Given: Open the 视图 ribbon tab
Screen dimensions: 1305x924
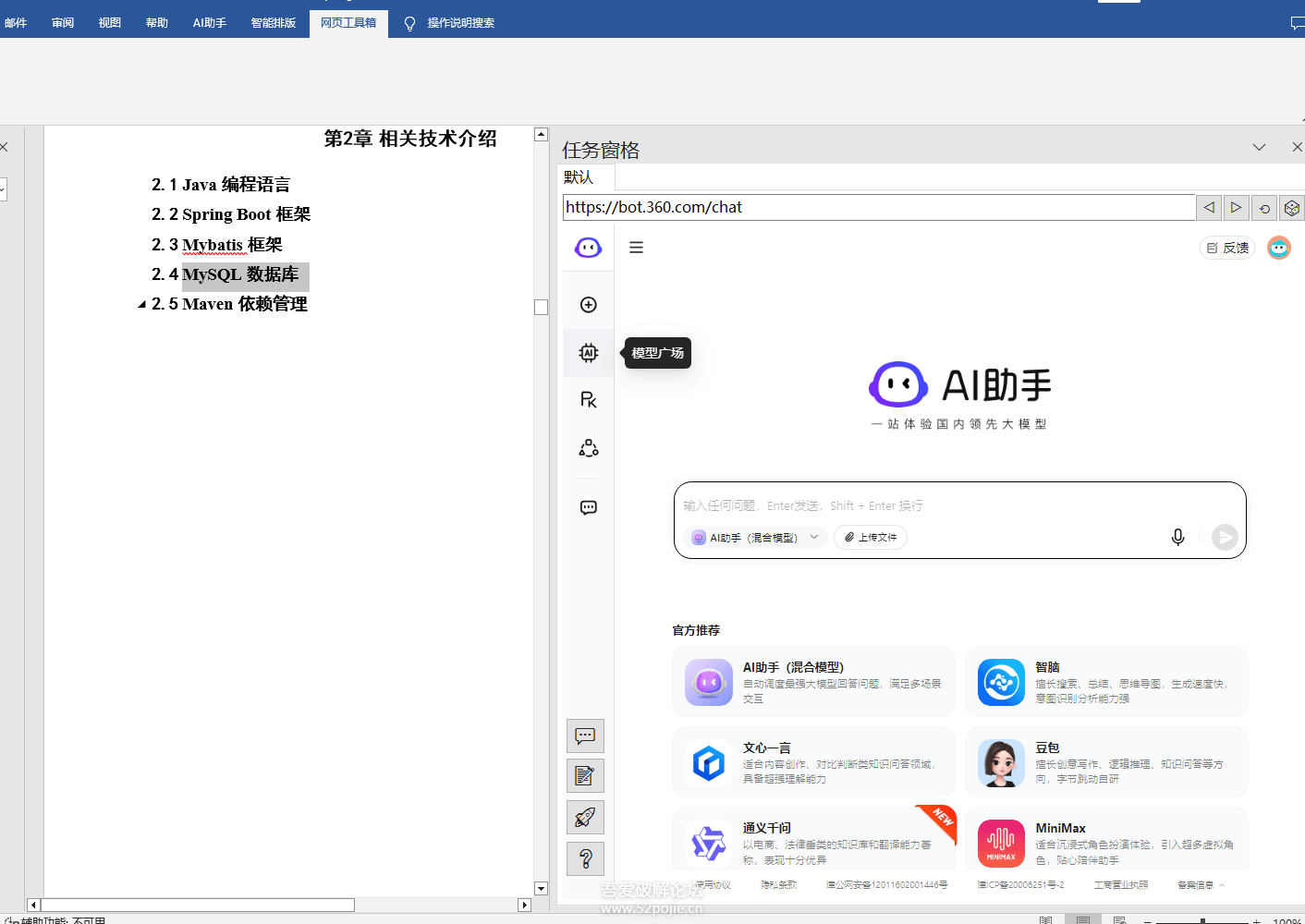Looking at the screenshot, I should tap(110, 23).
